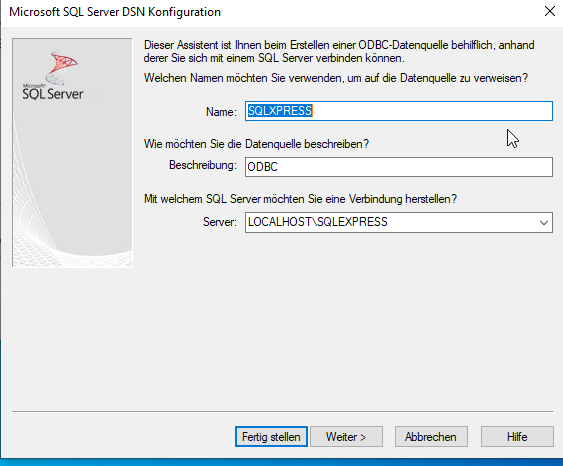Screen dimensions: 563x466
Task: Click the "Wie möchten Sie die Datenquelle beschreiben?" text
Action: click(x=256, y=144)
